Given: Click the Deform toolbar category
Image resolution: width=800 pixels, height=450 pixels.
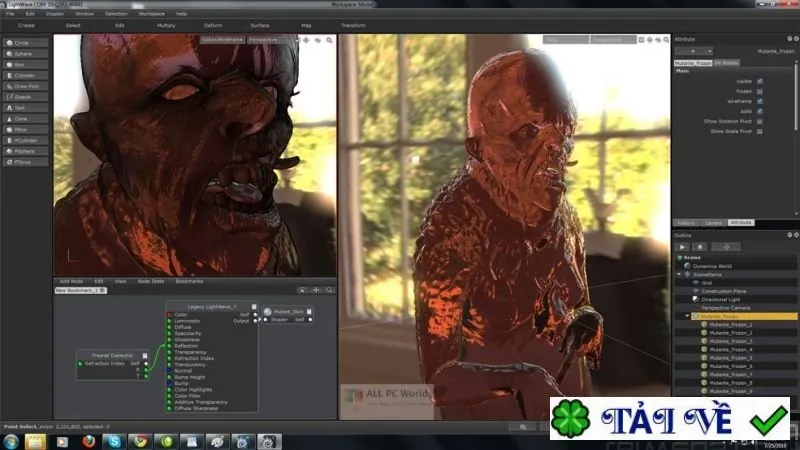Looking at the screenshot, I should tap(213, 25).
